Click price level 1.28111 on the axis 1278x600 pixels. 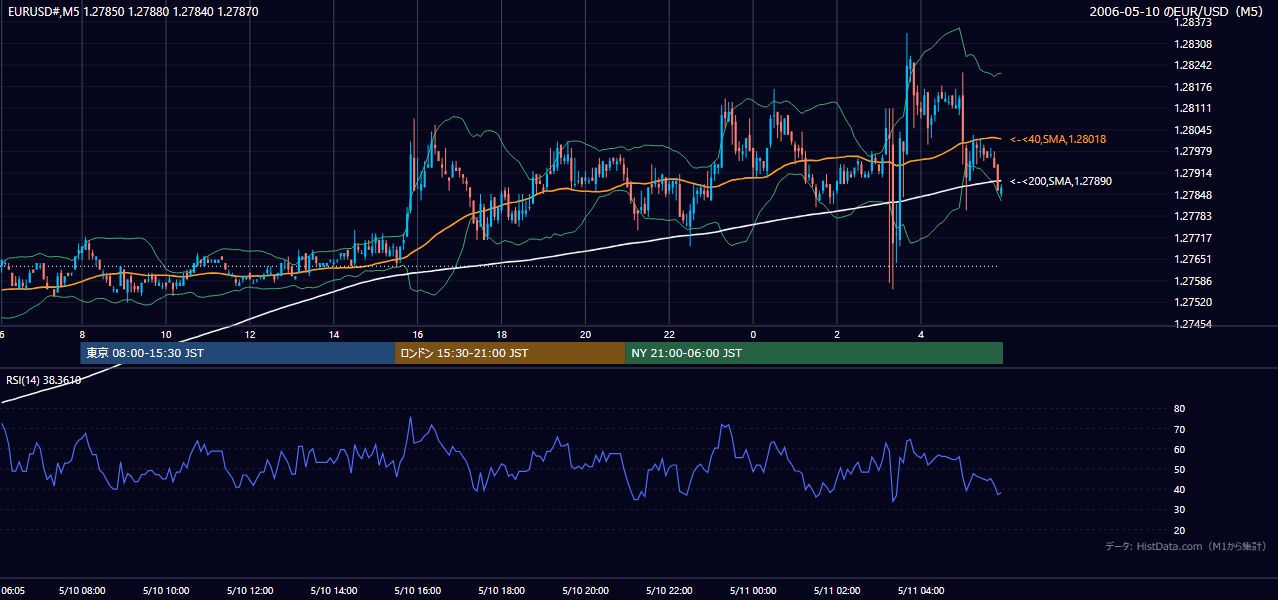(1192, 108)
